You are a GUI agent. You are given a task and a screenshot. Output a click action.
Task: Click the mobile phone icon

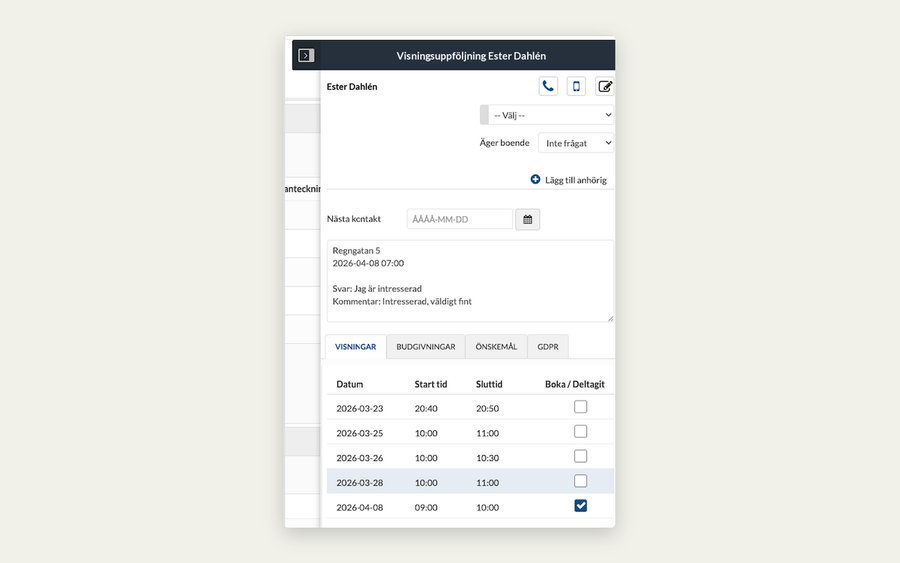pyautogui.click(x=576, y=86)
